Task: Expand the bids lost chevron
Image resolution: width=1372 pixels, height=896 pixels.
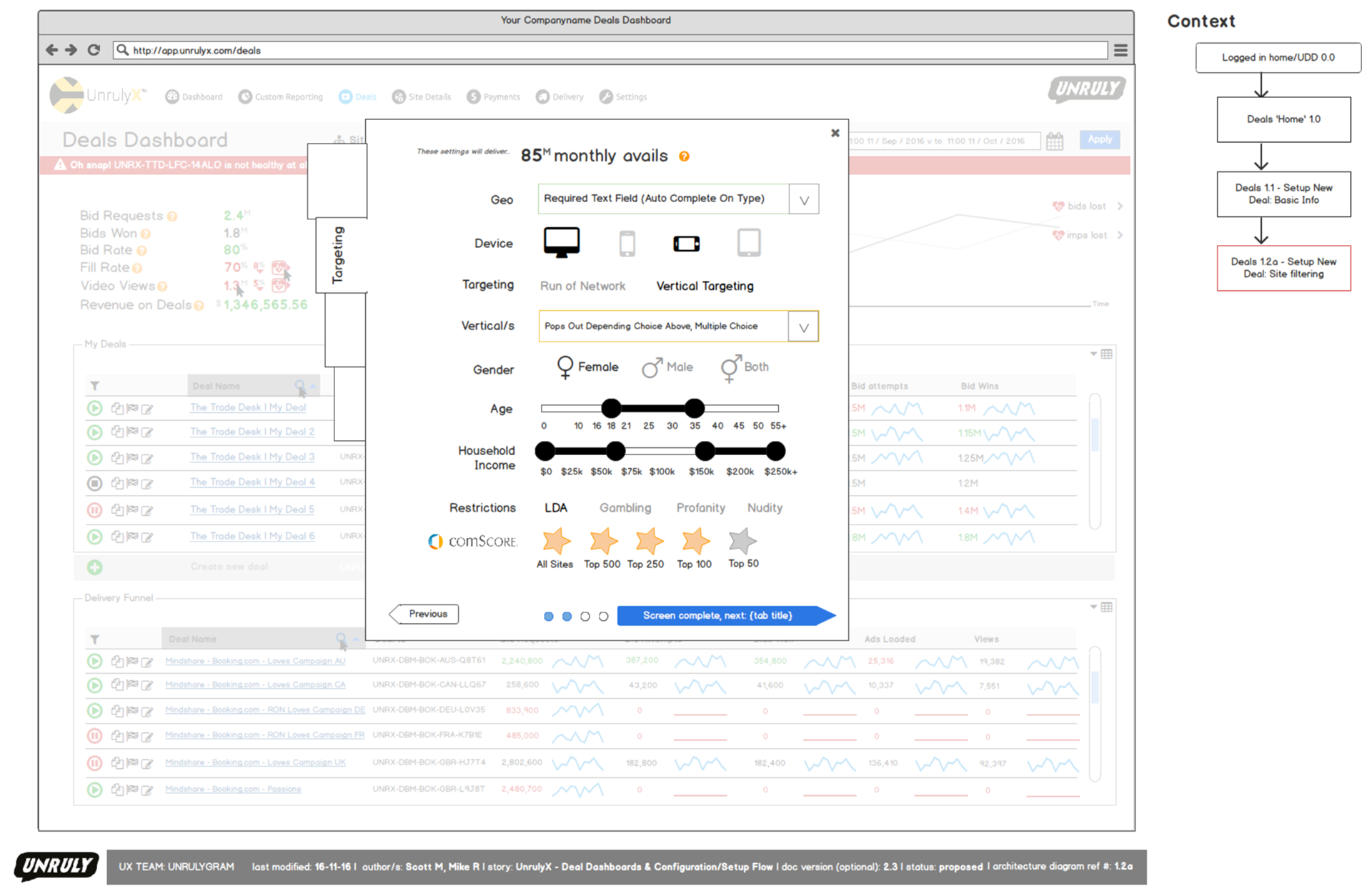Action: coord(1120,206)
